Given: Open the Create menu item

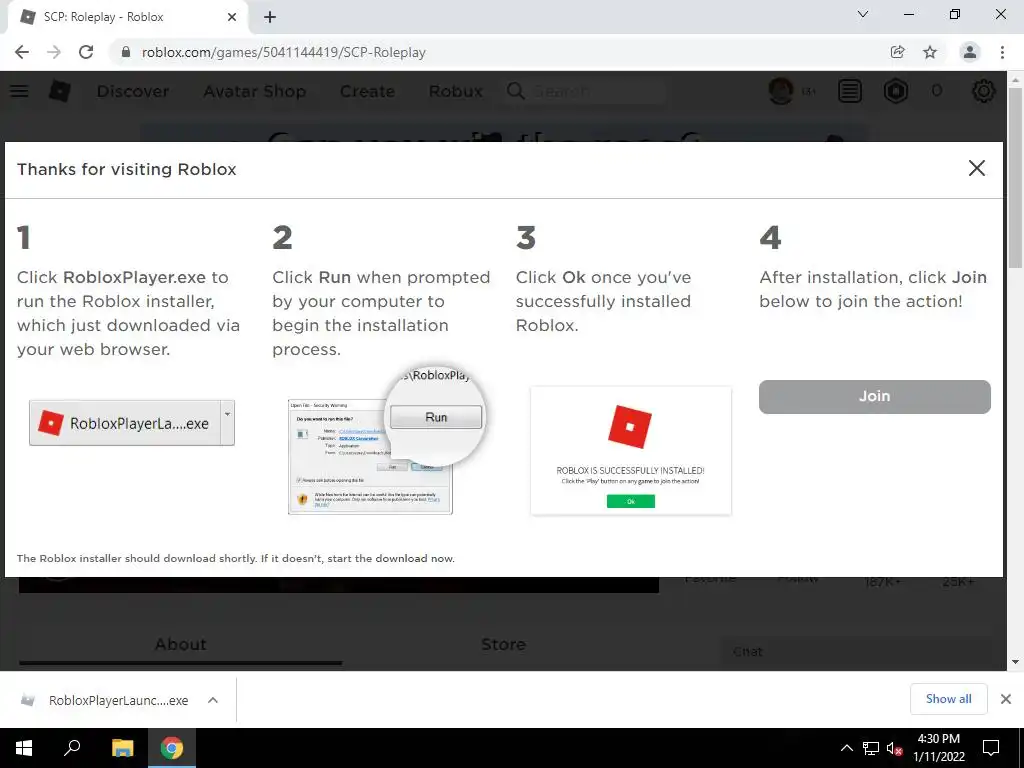Looking at the screenshot, I should [x=367, y=91].
